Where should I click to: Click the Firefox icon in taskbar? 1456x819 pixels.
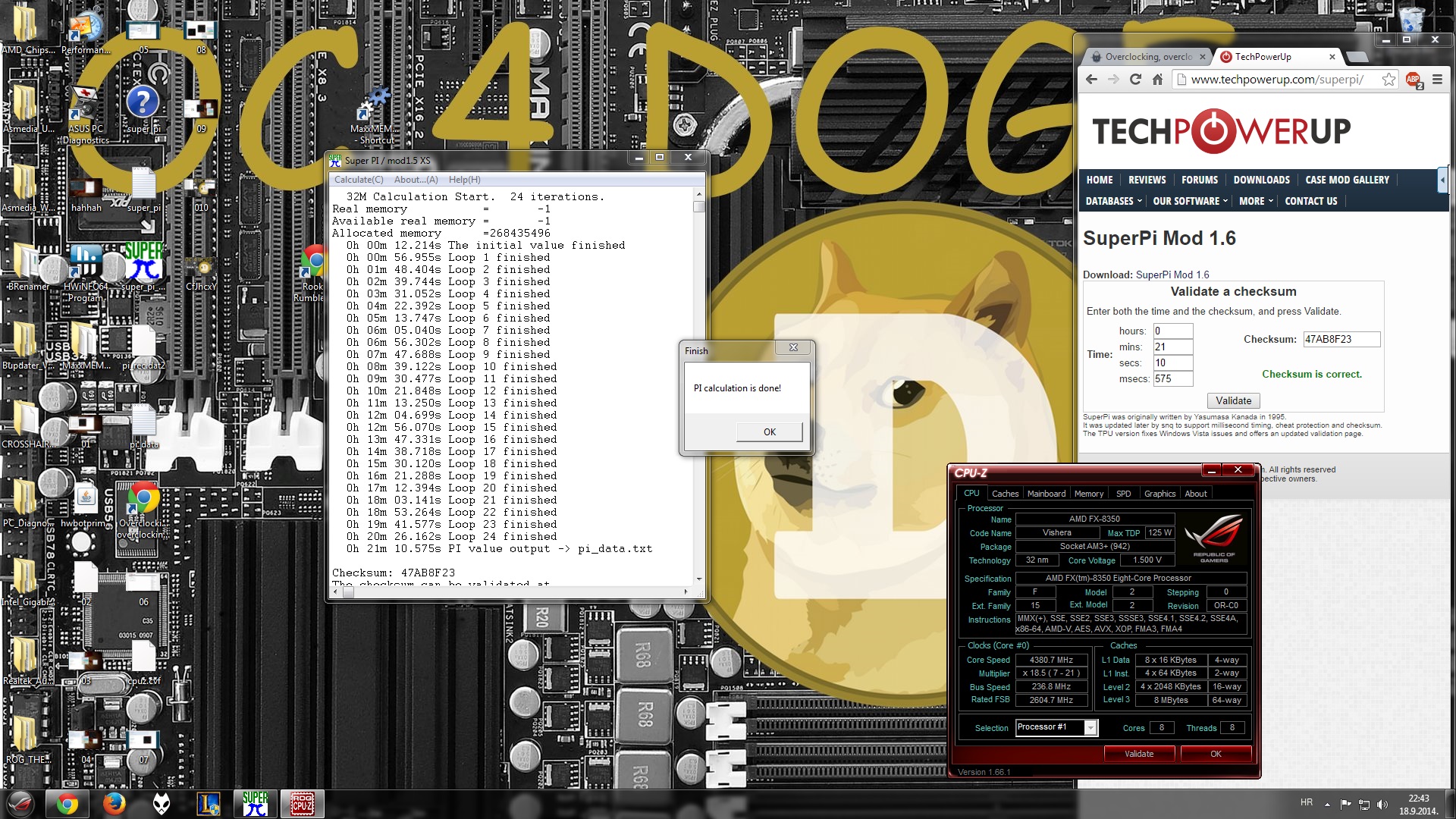click(x=115, y=804)
